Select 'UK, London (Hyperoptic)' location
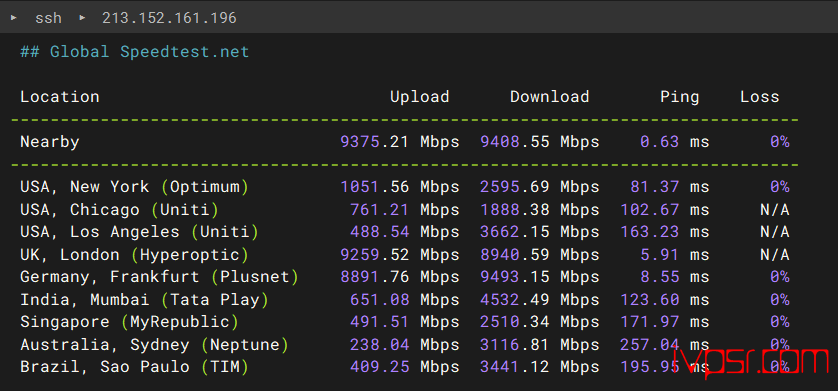This screenshot has width=838, height=391. click(135, 254)
